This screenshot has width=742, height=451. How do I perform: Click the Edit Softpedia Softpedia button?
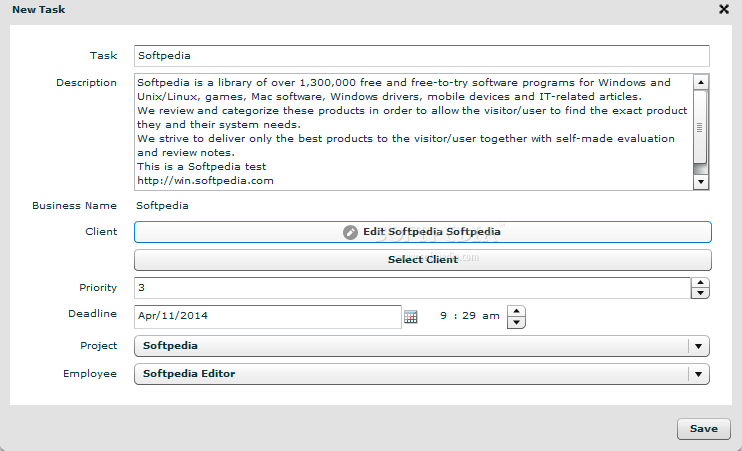coord(423,232)
